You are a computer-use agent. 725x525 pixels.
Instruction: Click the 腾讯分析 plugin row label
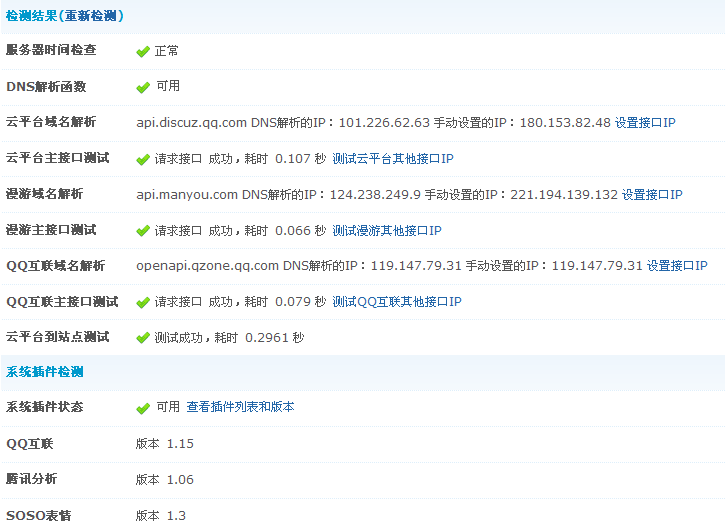pos(31,479)
